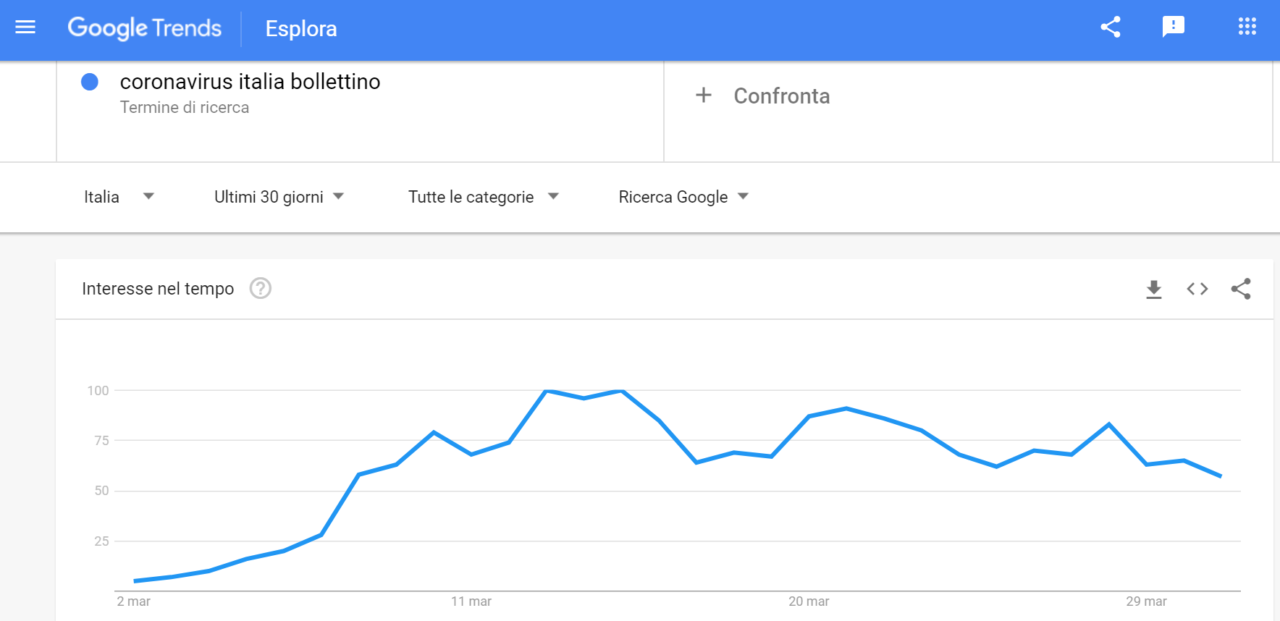Expand the Italia region dropdown
Screen dimensions: 1280x621
pyautogui.click(x=119, y=197)
